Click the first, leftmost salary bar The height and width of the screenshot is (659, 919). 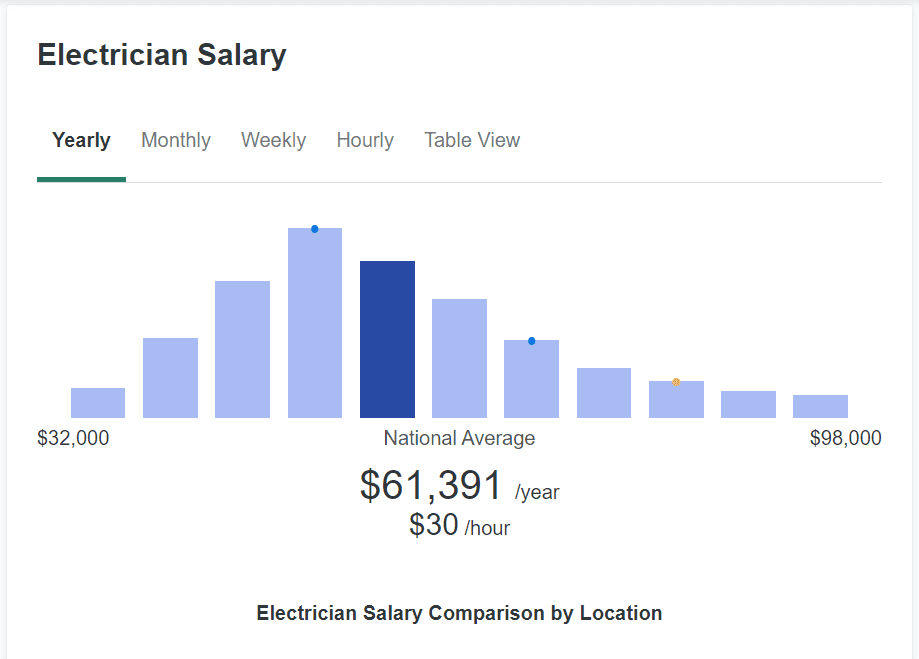coord(98,403)
